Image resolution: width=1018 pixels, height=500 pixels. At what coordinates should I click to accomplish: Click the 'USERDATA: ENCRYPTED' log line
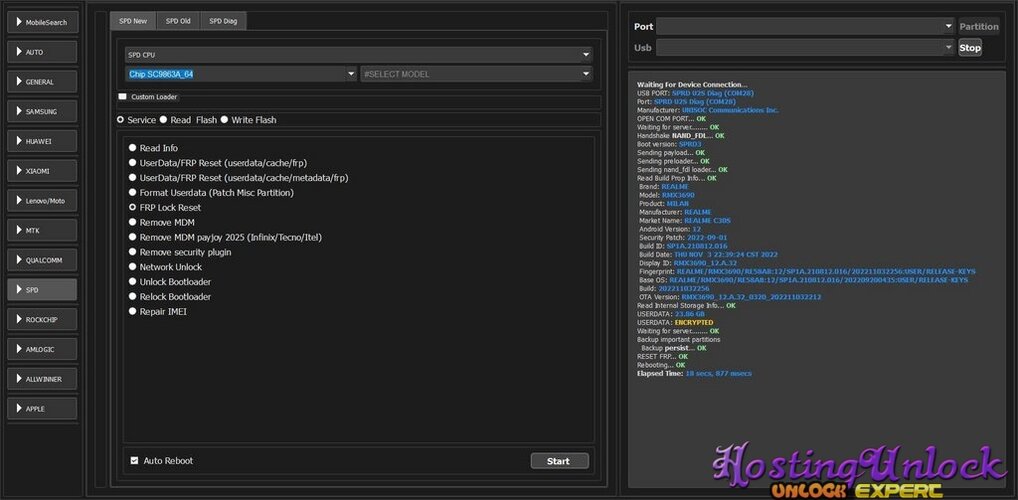(x=675, y=322)
